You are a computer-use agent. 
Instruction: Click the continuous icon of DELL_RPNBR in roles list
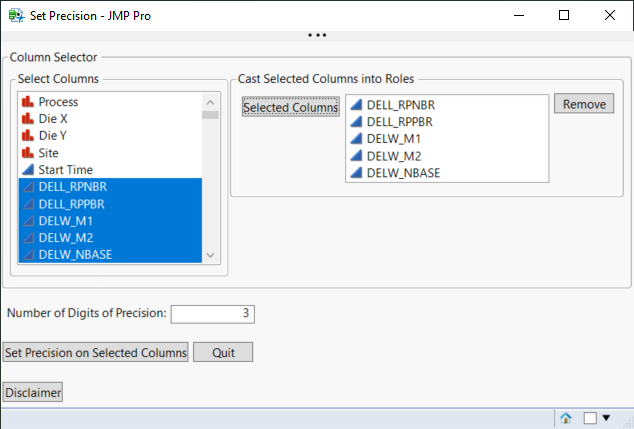pyautogui.click(x=355, y=105)
